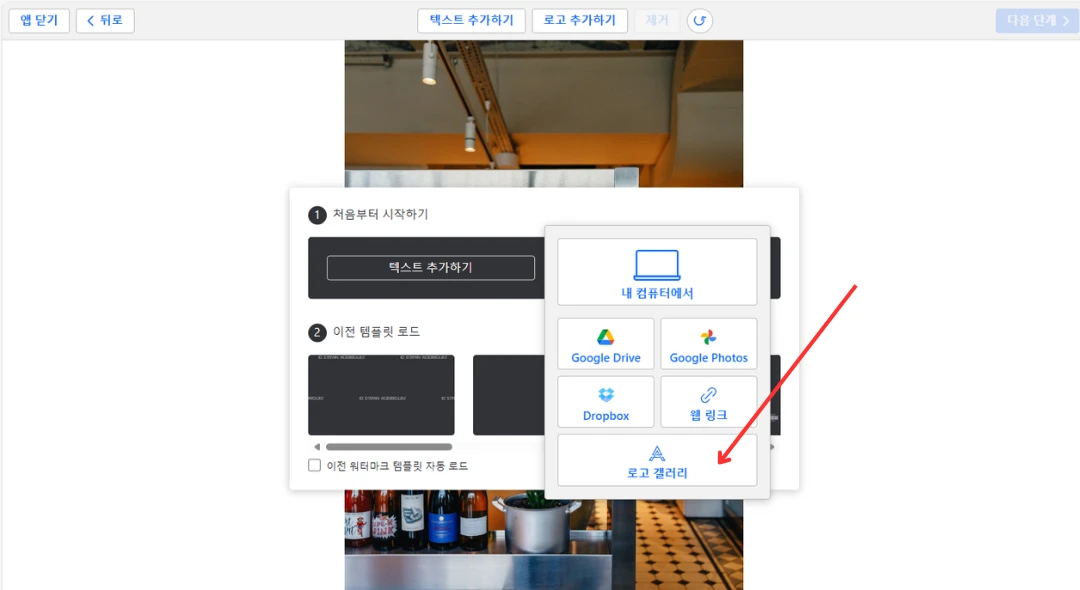Import a logo from Dropbox
The image size is (1080, 590).
click(605, 401)
